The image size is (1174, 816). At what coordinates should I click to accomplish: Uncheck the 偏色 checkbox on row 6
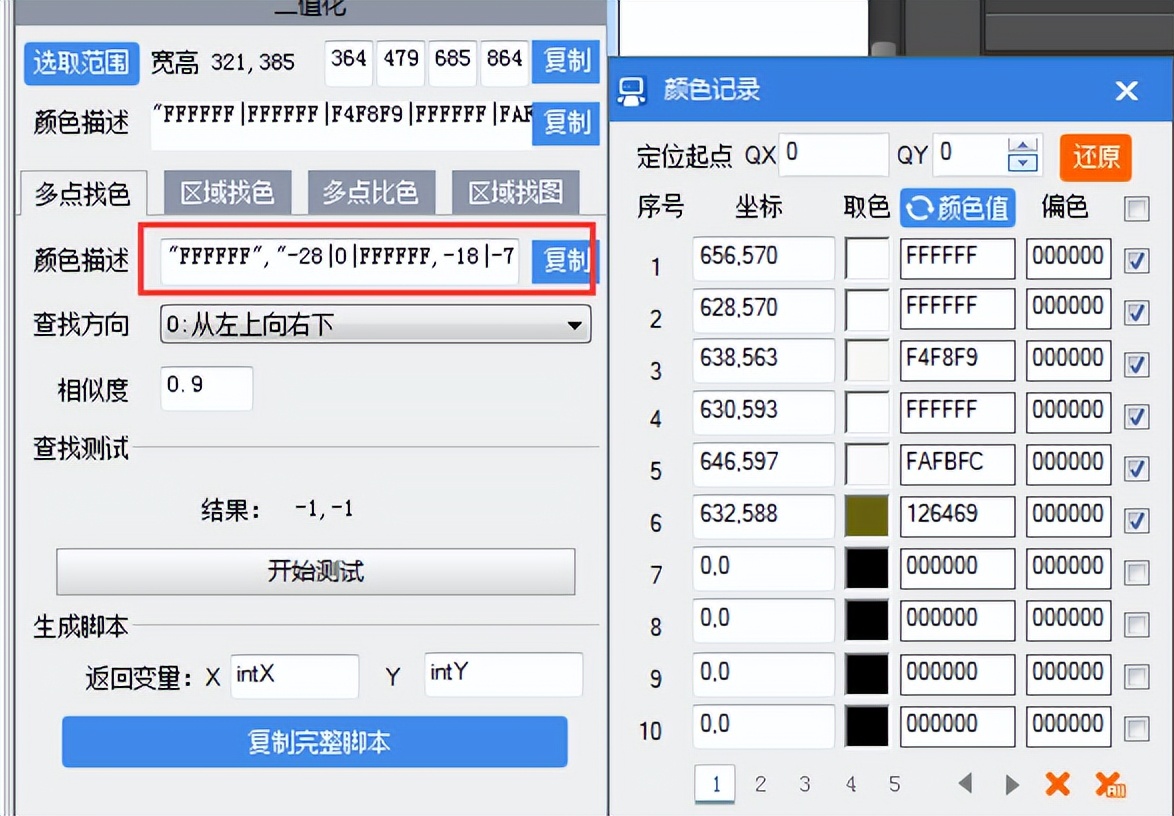click(x=1138, y=519)
